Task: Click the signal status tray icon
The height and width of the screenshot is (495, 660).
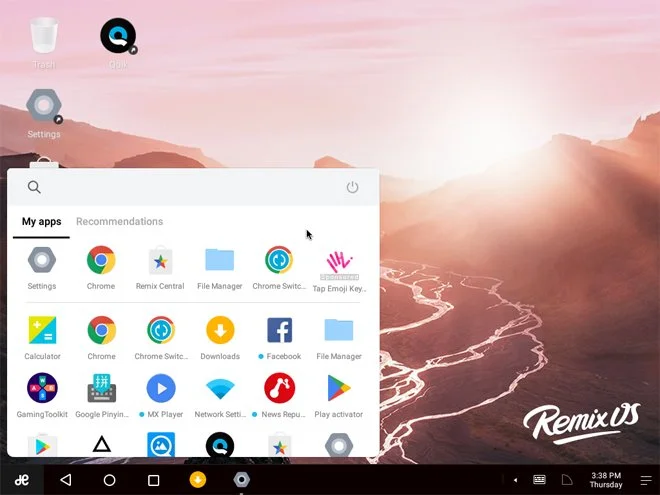Action: coord(567,479)
